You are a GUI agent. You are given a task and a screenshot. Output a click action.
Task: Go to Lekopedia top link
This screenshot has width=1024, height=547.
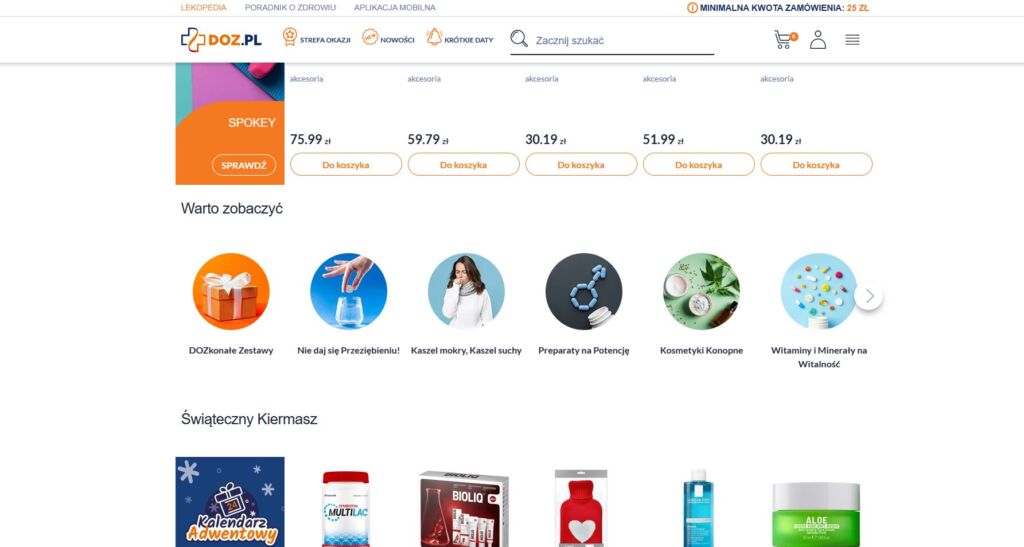(204, 8)
